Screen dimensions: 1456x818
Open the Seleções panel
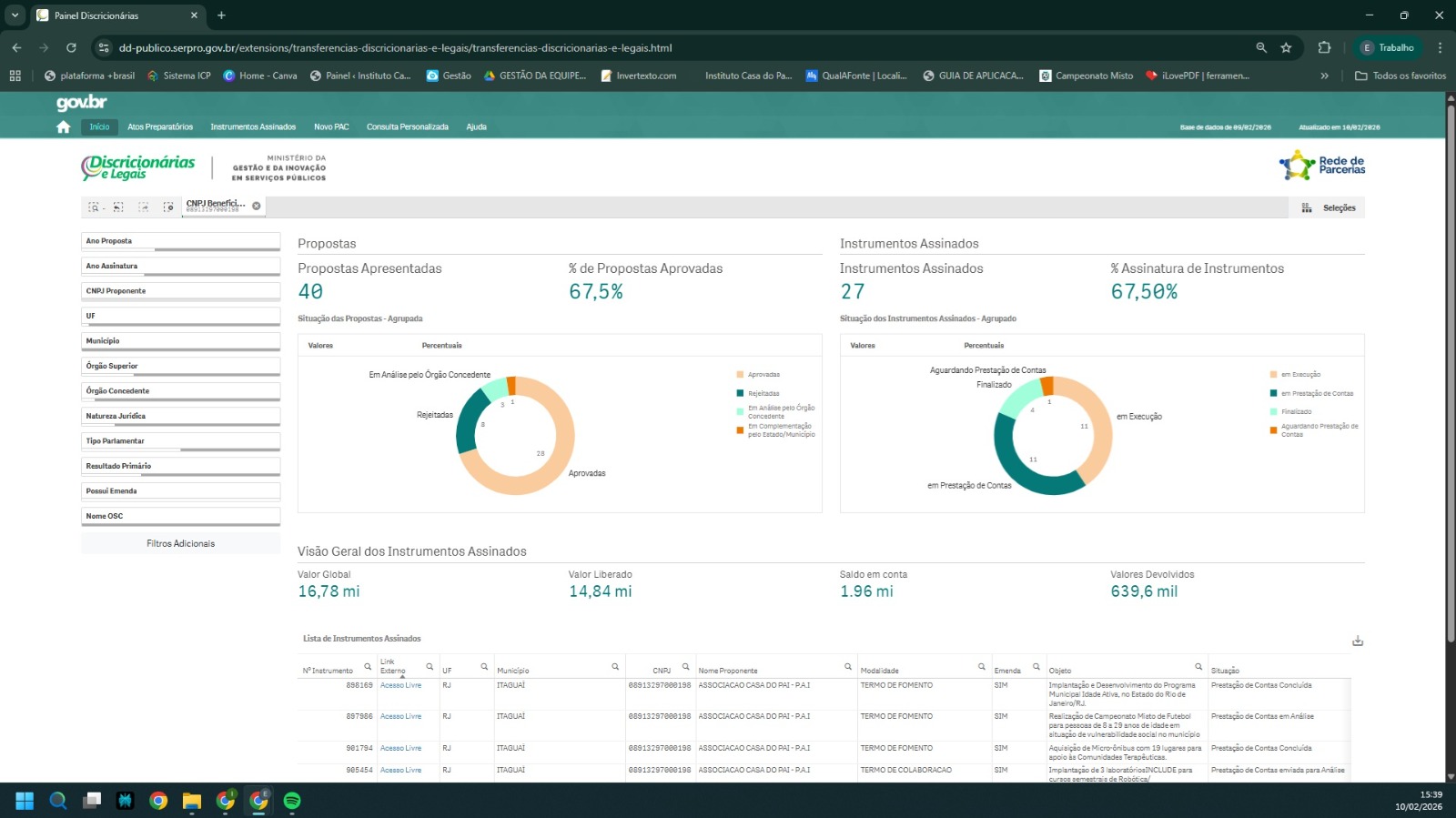click(x=1330, y=208)
